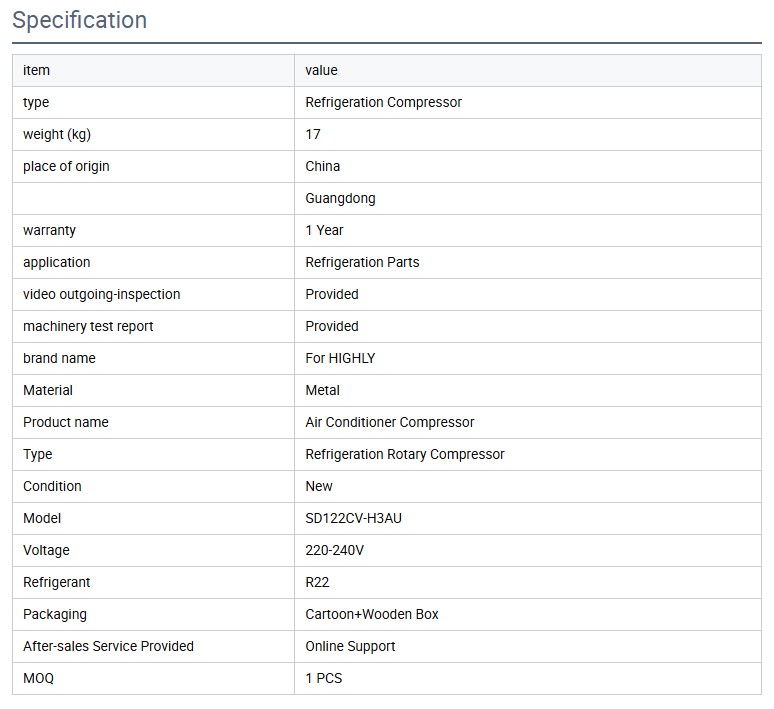
Task: Select the '1 Year' warranty value
Action: coord(324,230)
